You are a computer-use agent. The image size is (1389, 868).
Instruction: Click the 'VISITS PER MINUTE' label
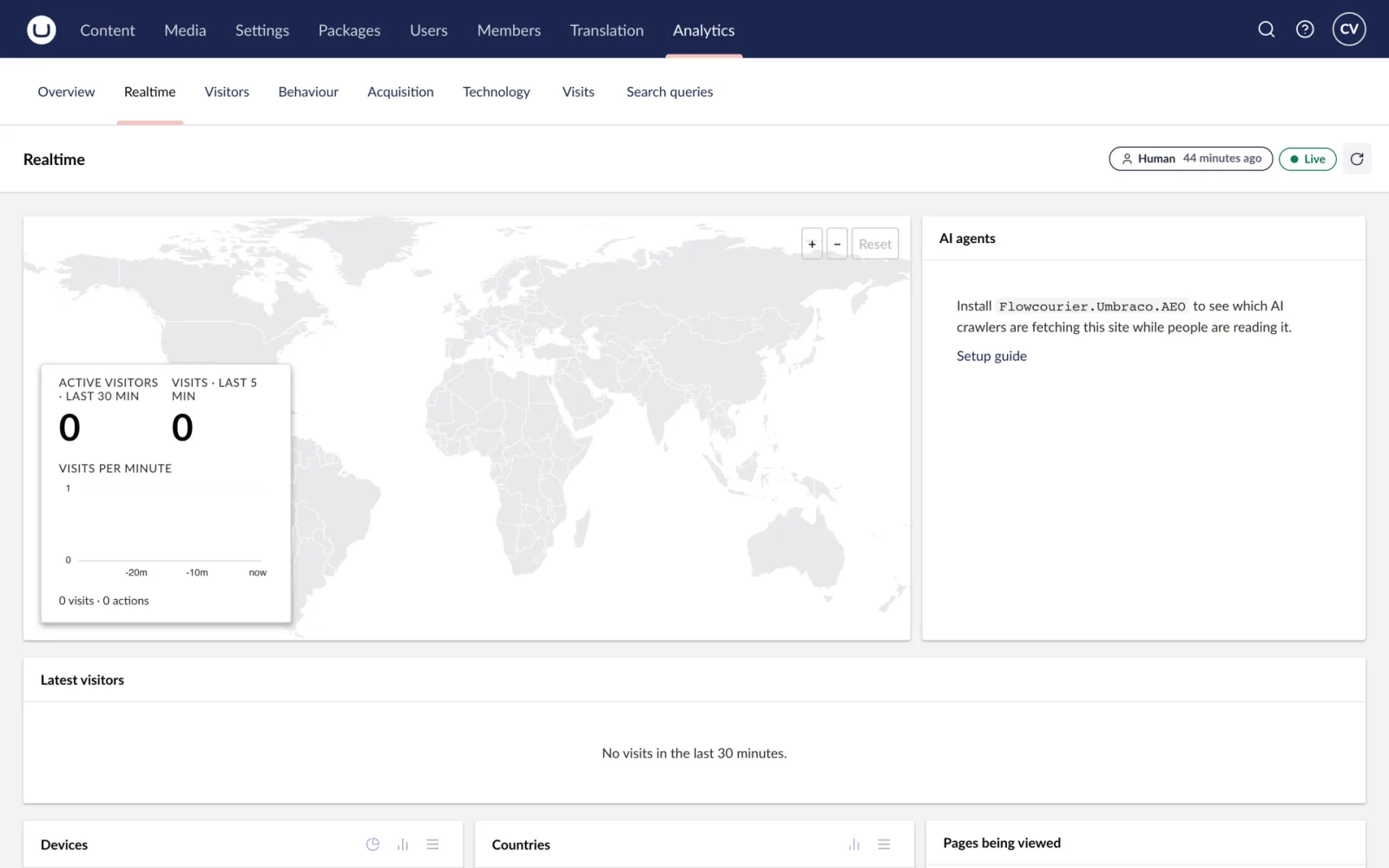pyautogui.click(x=115, y=469)
